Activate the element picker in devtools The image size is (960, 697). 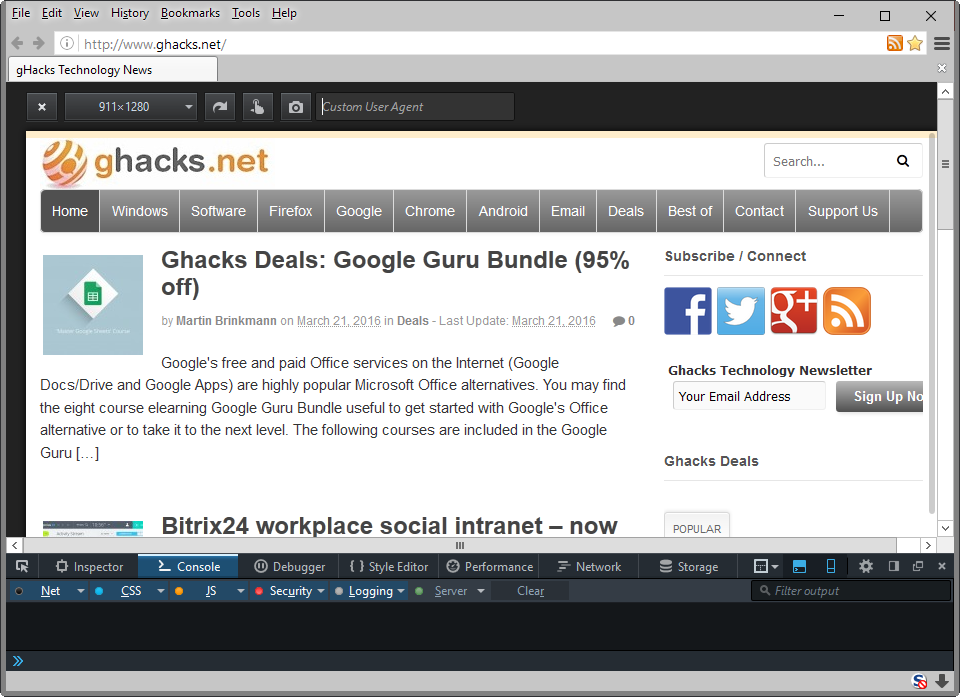pos(22,567)
